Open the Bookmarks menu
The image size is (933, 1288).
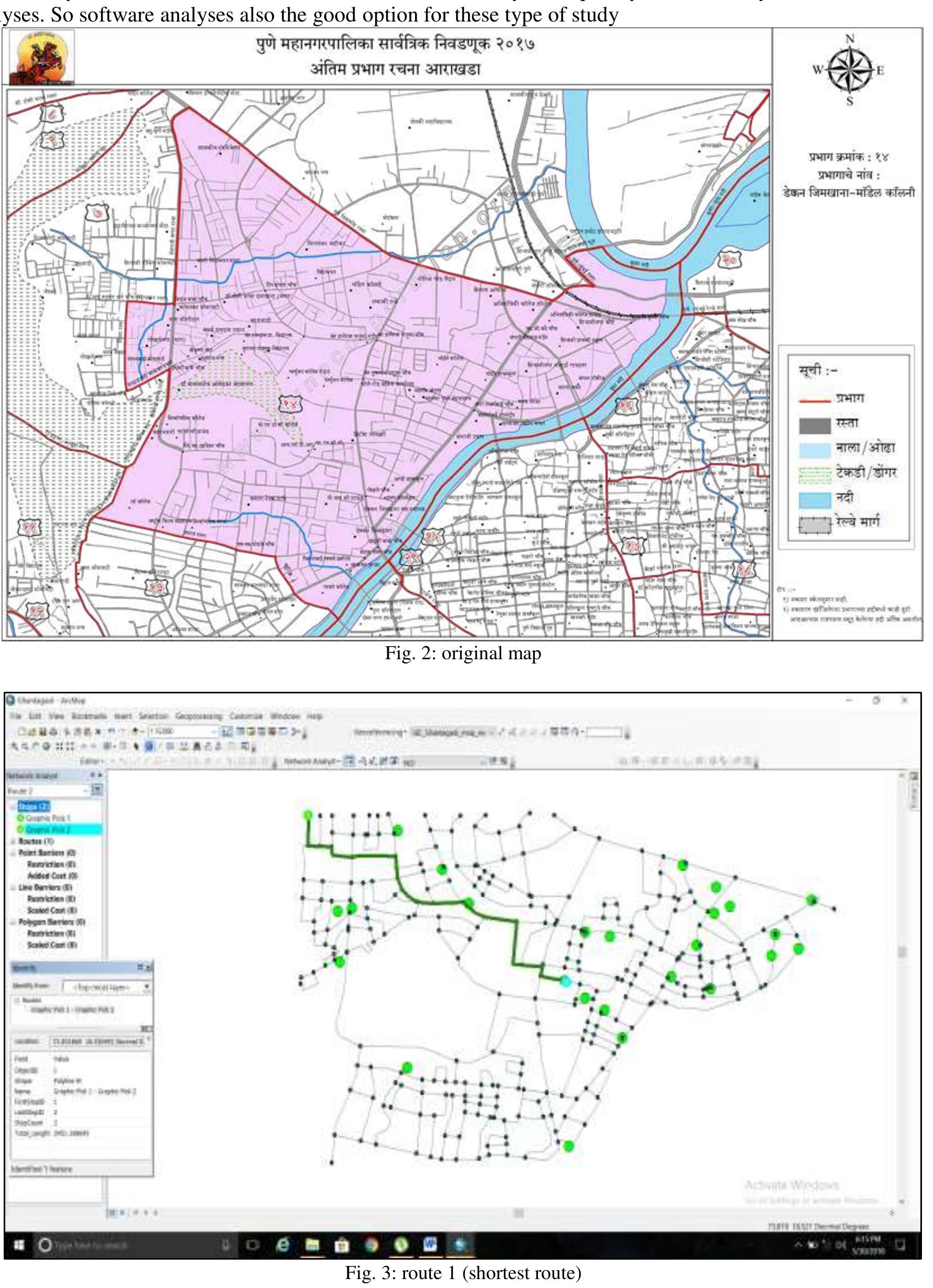[89, 716]
